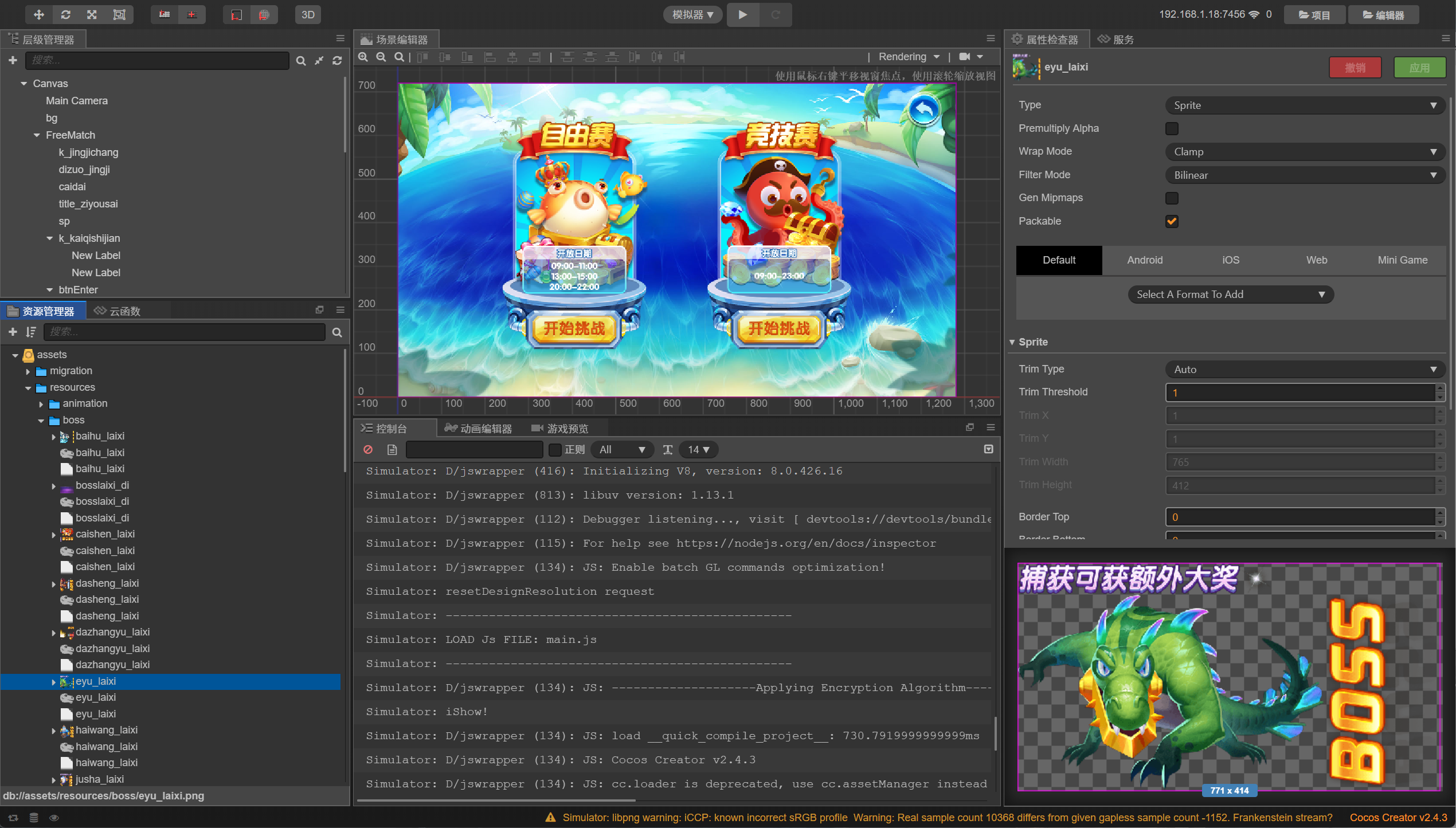Uncheck the Packable checkbox
The image size is (1456, 828).
(1172, 221)
